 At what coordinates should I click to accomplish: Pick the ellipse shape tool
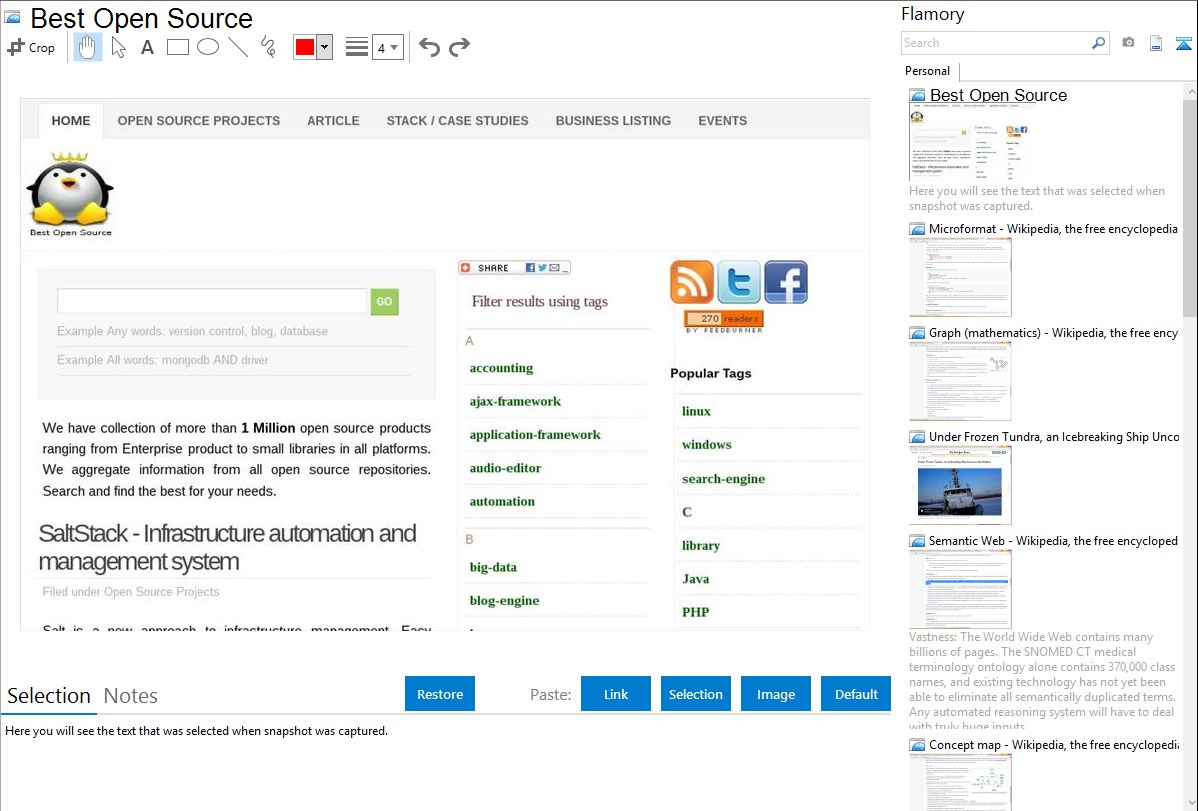(208, 47)
